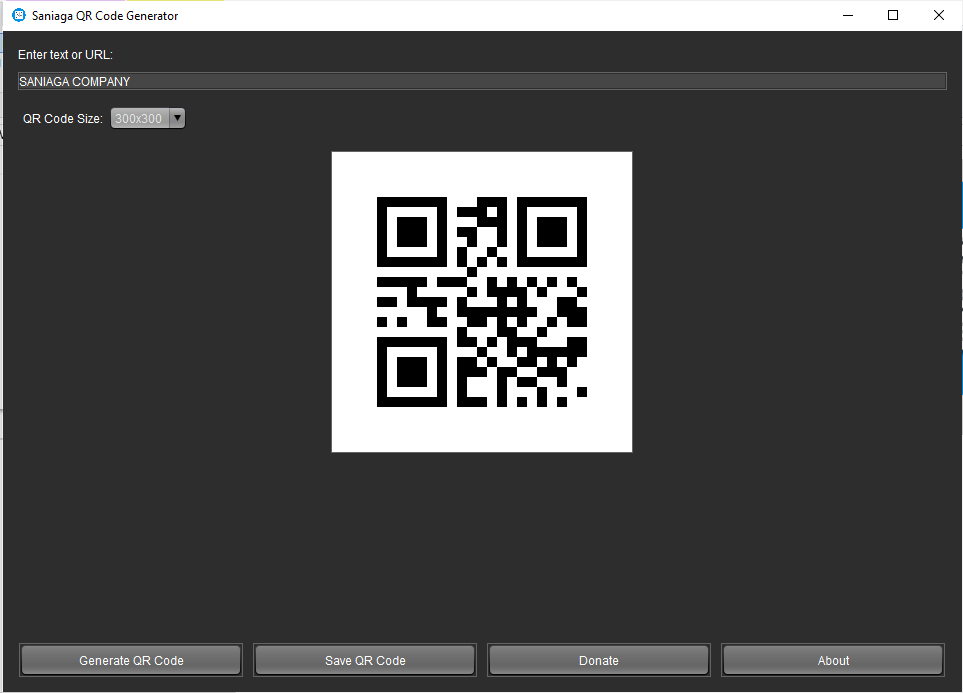963x693 pixels.
Task: Click the Enter text or URL label
Action: [65, 55]
